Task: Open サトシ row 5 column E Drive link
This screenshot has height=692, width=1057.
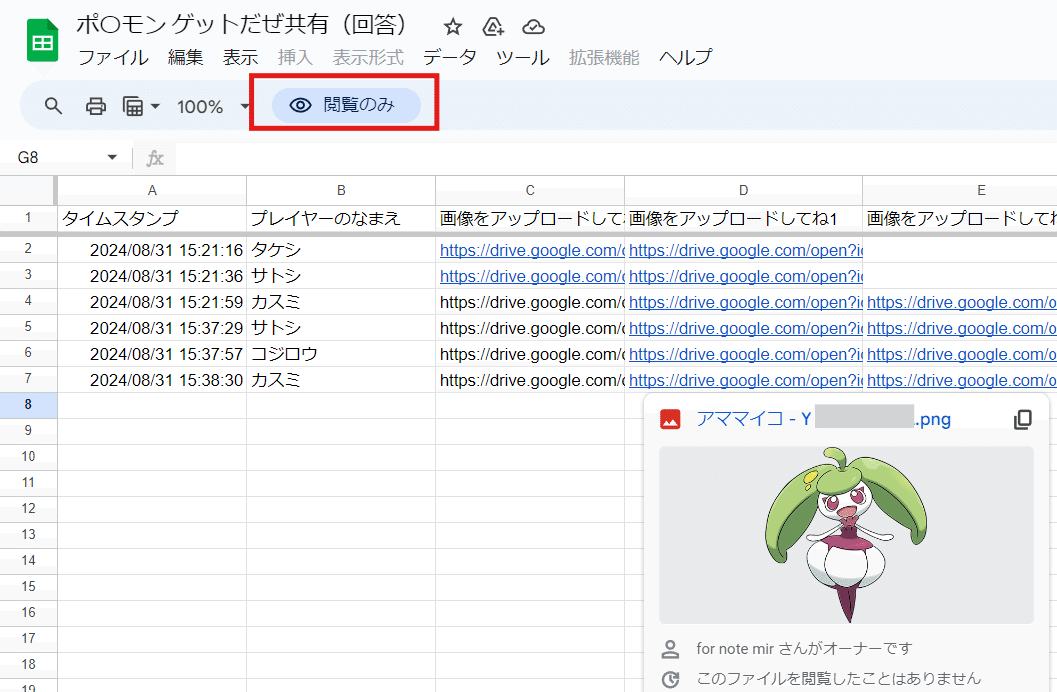Action: tap(961, 328)
